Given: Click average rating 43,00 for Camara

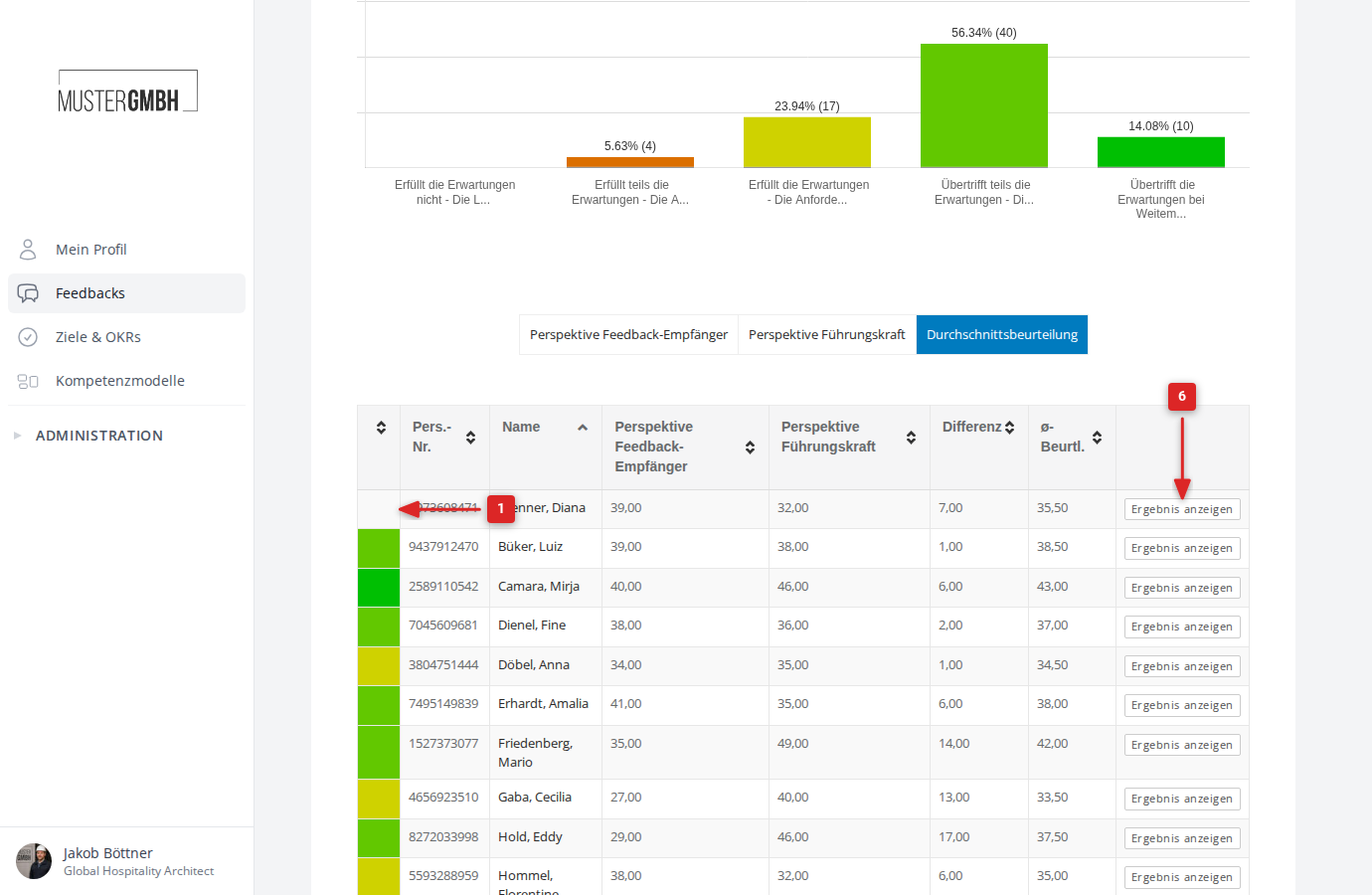Looking at the screenshot, I should coord(1053,587).
